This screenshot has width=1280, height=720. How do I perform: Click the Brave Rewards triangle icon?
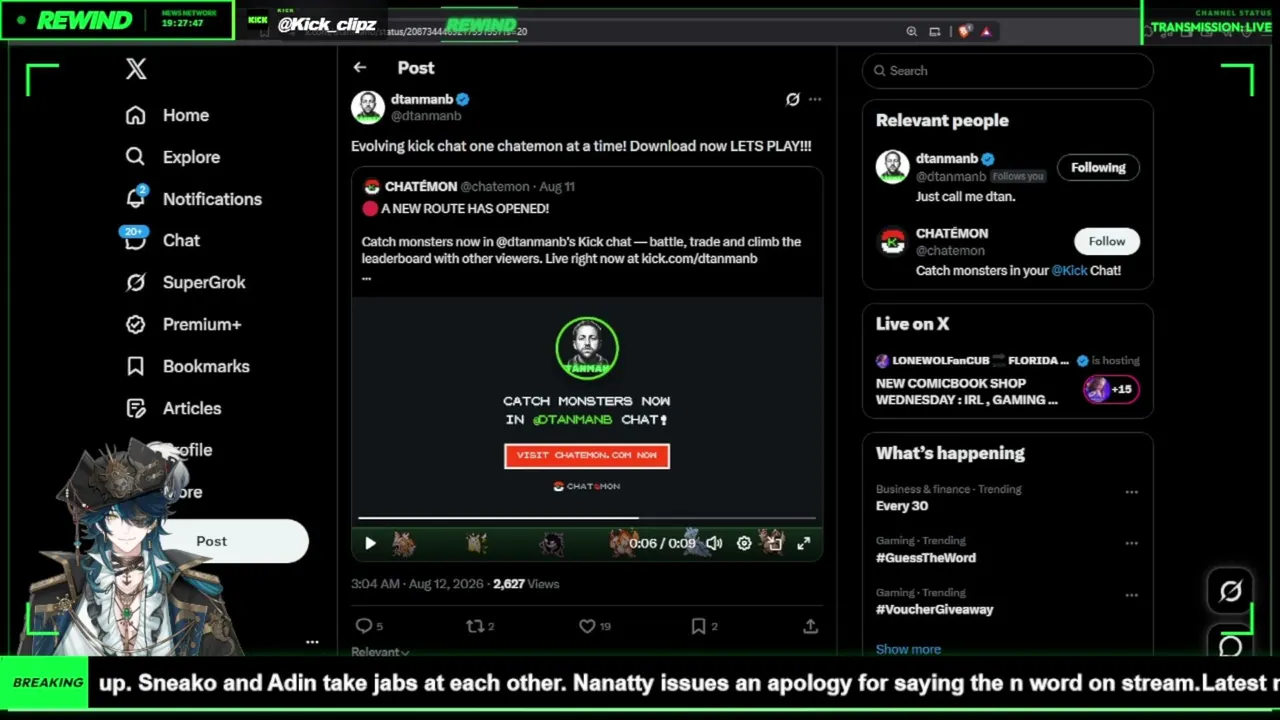986,32
